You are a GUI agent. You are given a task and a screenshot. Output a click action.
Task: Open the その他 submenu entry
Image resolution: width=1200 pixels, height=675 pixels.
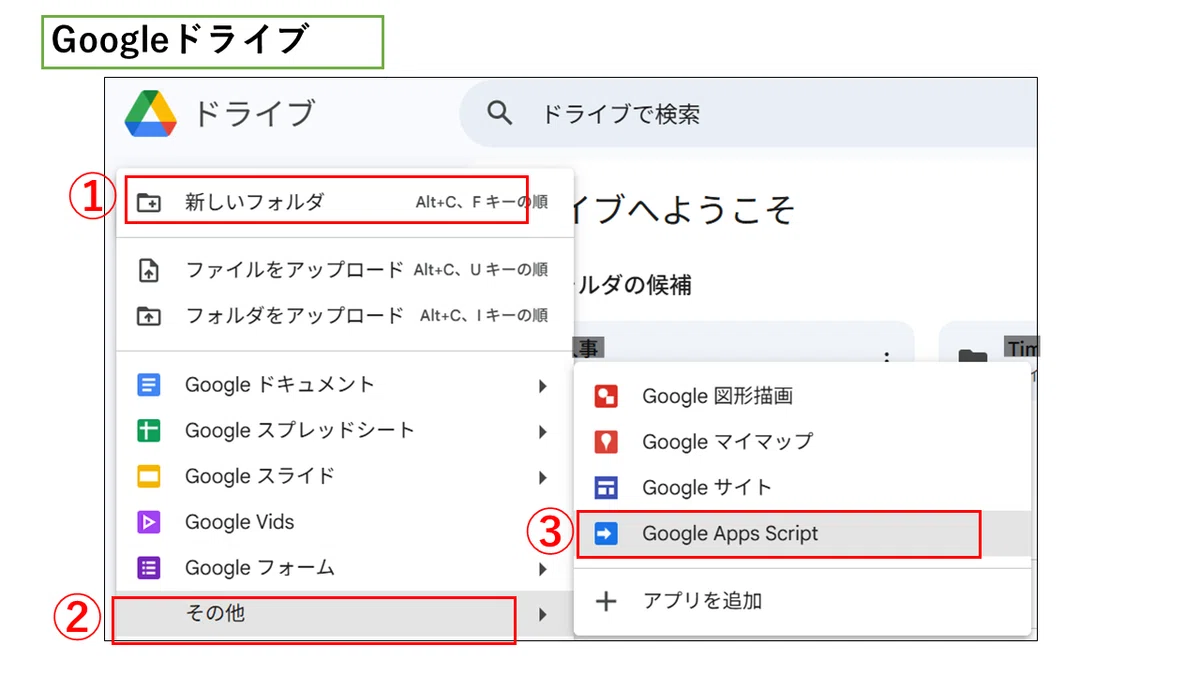coord(345,613)
